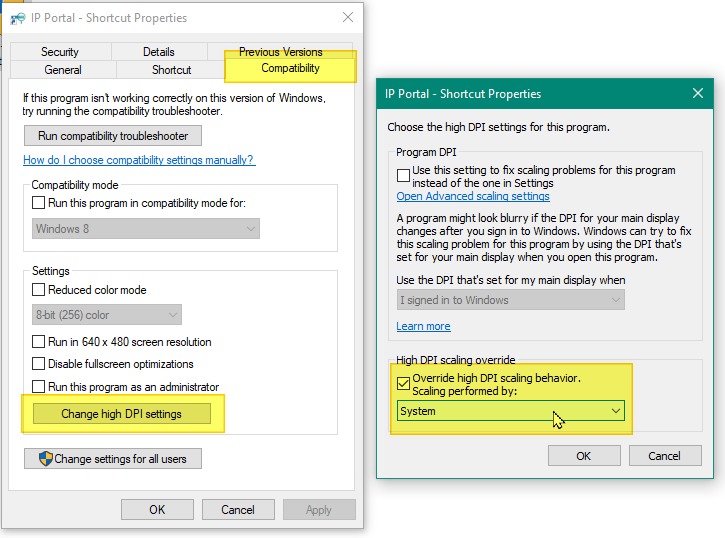The height and width of the screenshot is (538, 725).
Task: Tick Run this program as an administrator
Action: (x=39, y=387)
